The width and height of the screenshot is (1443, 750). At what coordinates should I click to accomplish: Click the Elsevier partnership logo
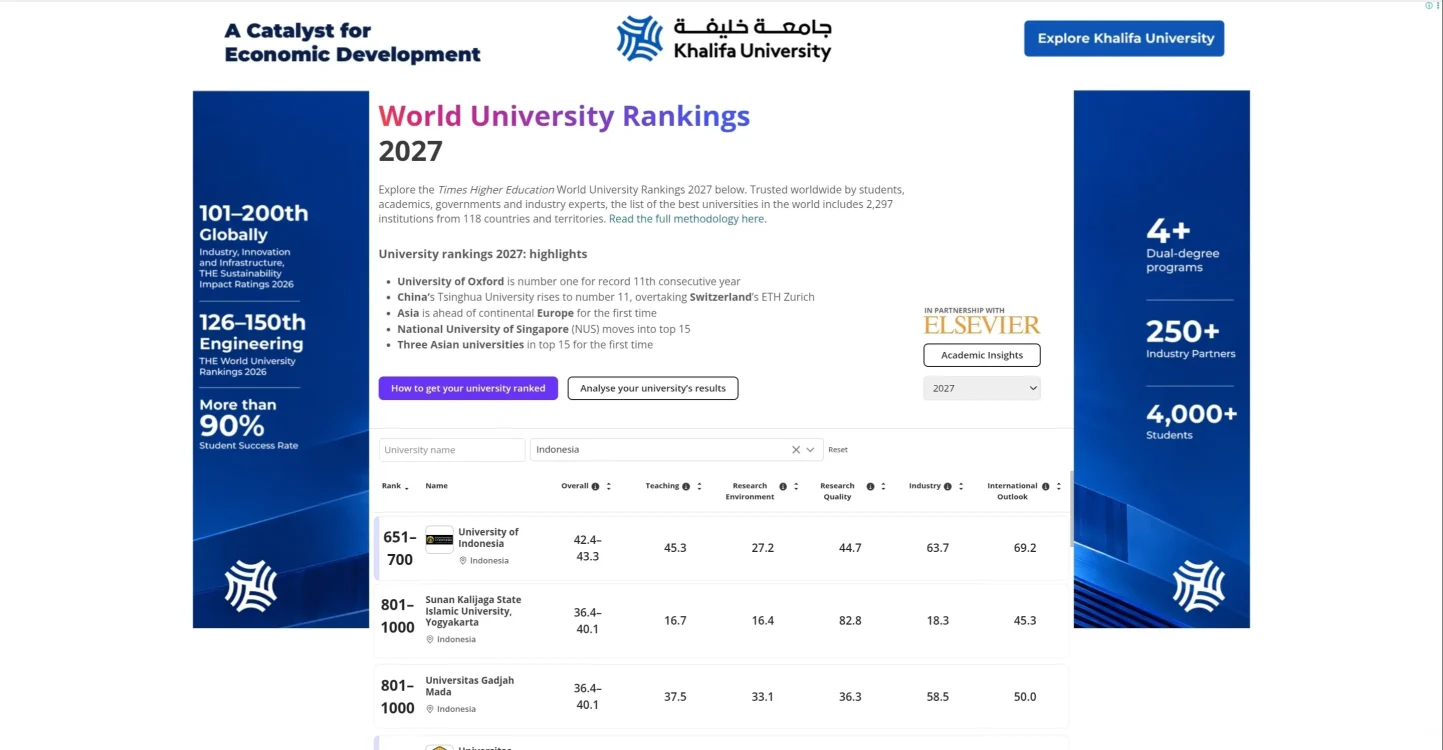[x=982, y=325]
